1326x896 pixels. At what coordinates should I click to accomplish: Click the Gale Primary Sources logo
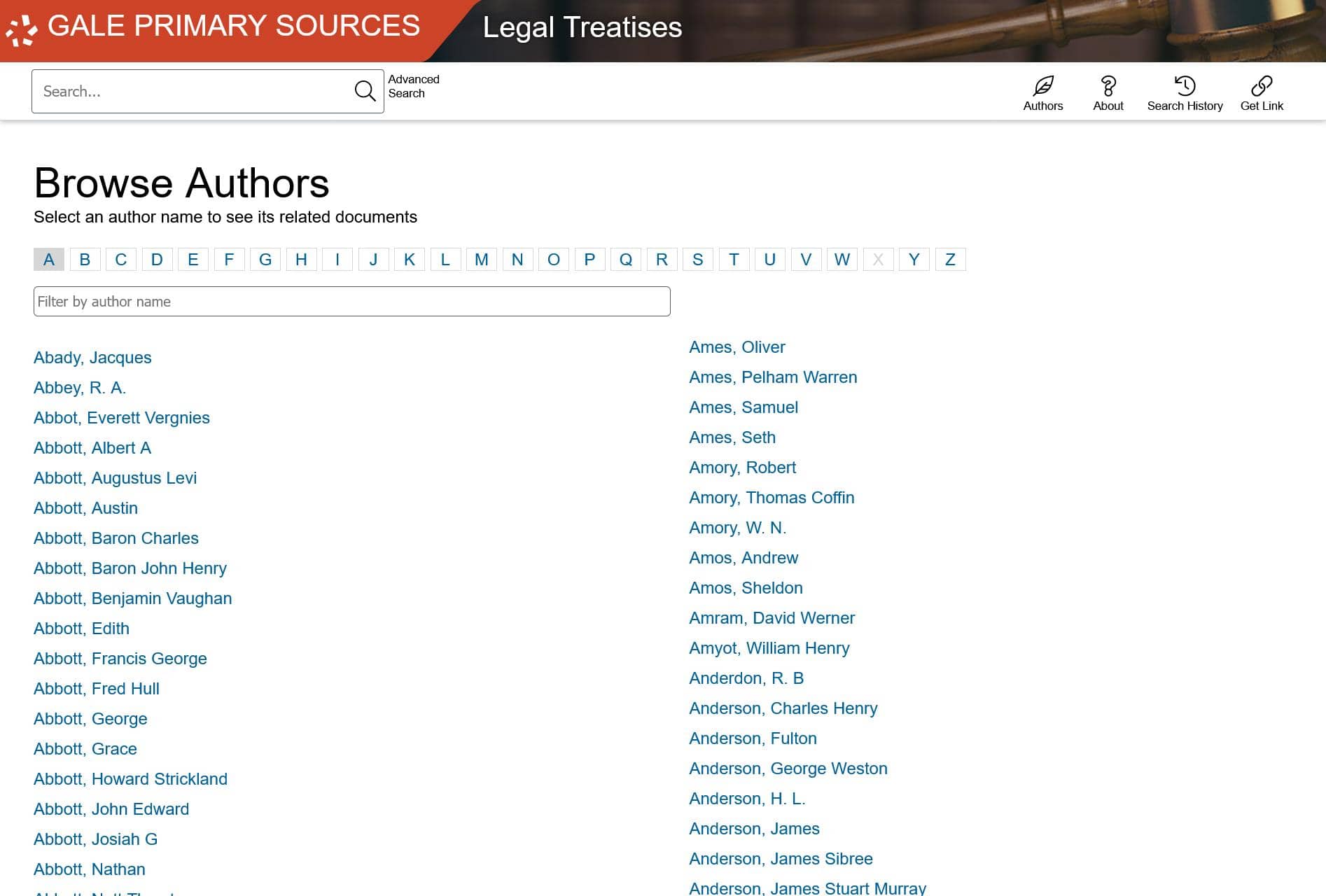pos(213,27)
